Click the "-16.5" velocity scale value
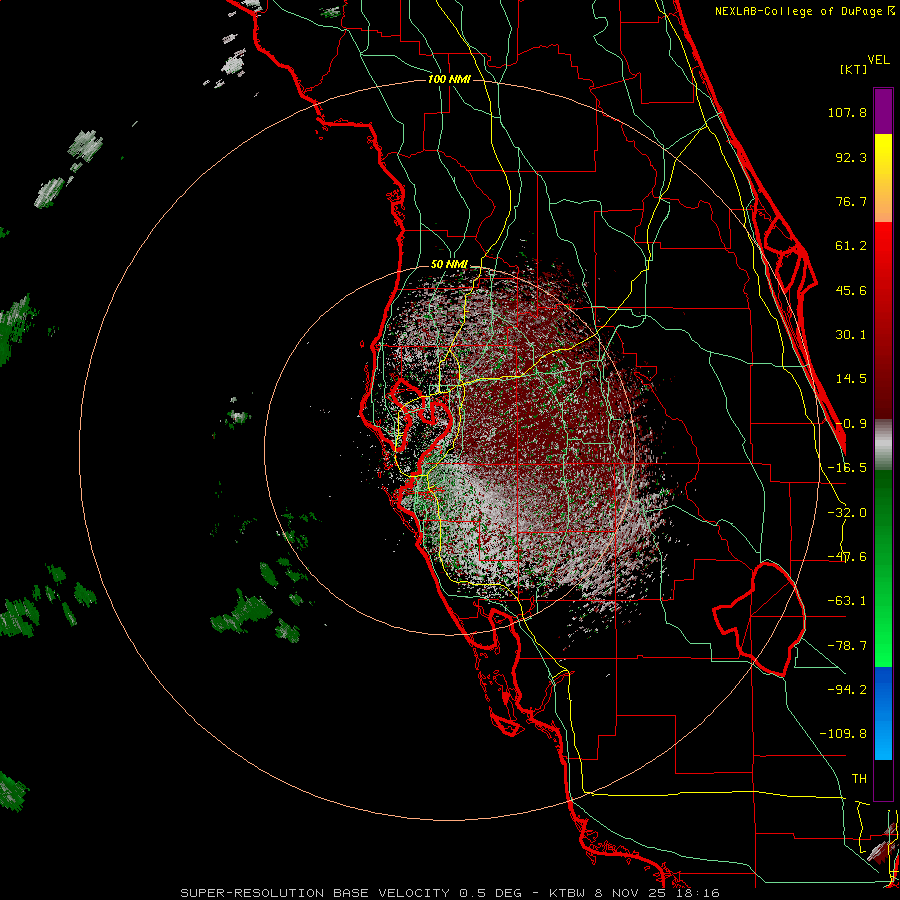This screenshot has height=900, width=900. click(x=847, y=468)
